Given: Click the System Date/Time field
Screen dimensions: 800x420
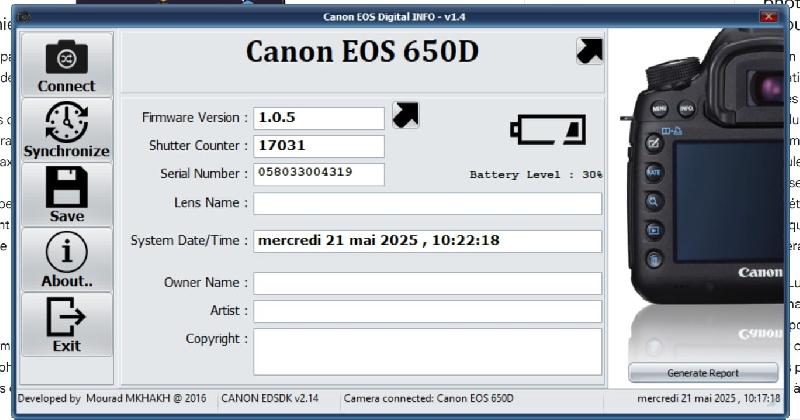Looking at the screenshot, I should pyautogui.click(x=428, y=241).
